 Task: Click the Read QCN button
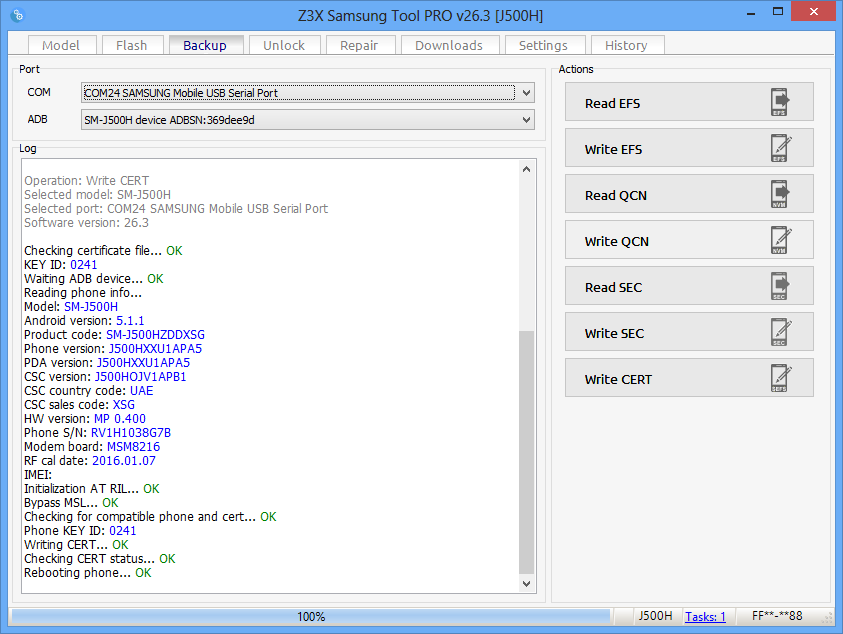coord(689,194)
